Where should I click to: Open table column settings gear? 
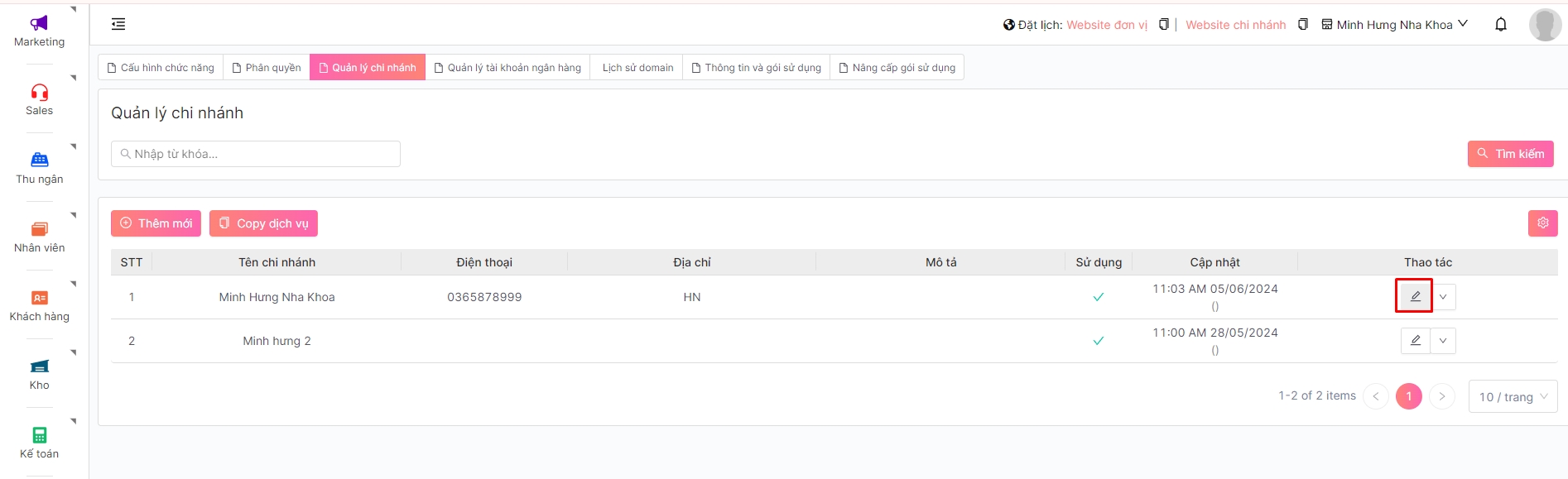1542,223
